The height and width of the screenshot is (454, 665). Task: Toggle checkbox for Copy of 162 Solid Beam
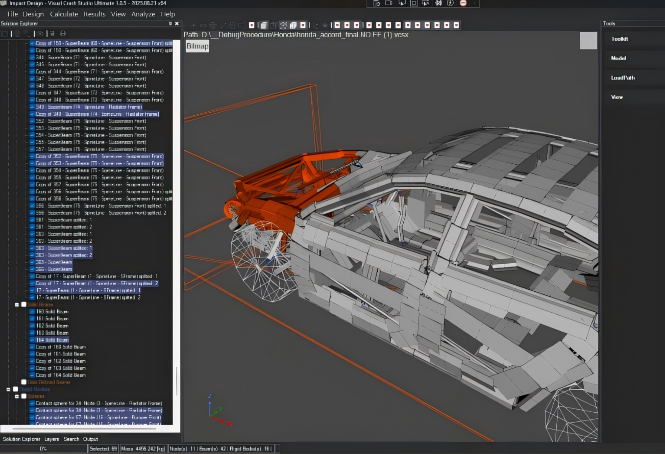31,361
